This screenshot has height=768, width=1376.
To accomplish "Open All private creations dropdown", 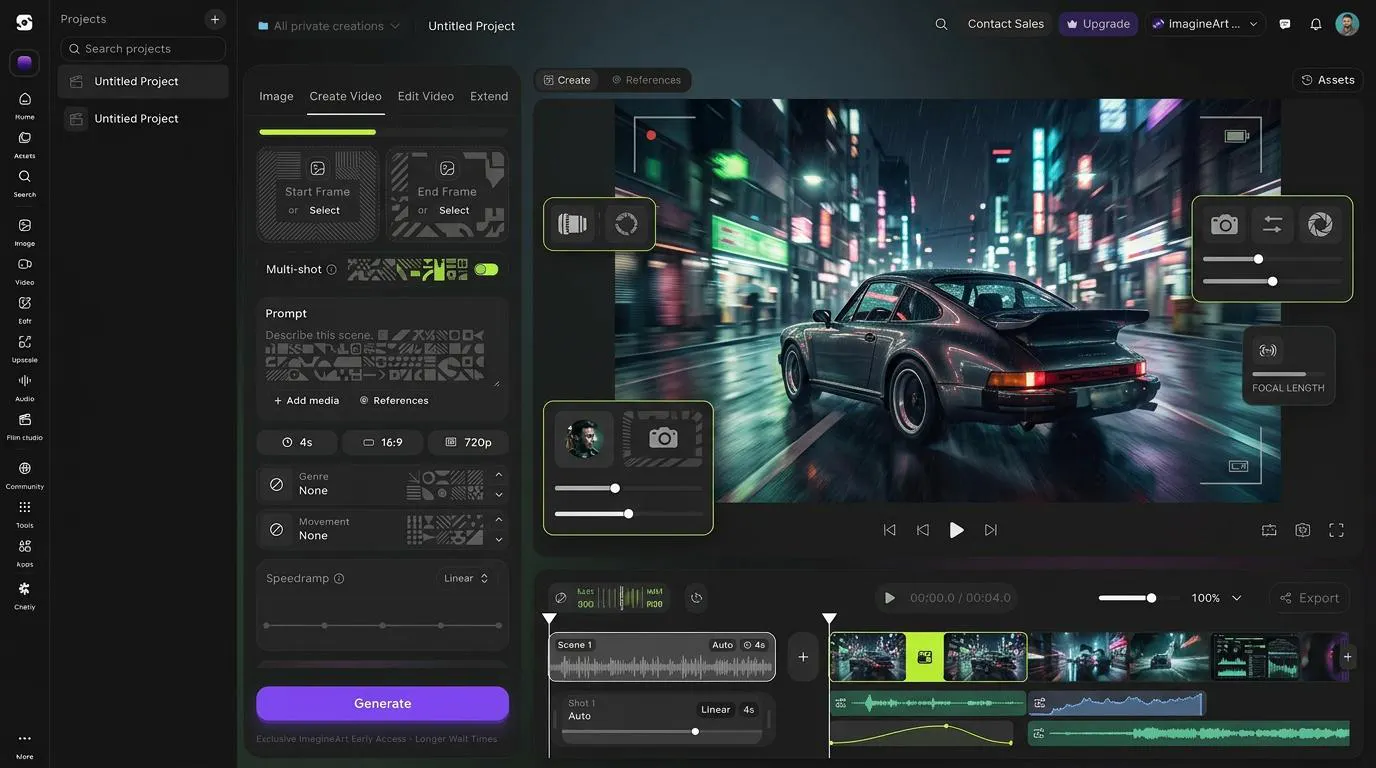I will tap(329, 26).
